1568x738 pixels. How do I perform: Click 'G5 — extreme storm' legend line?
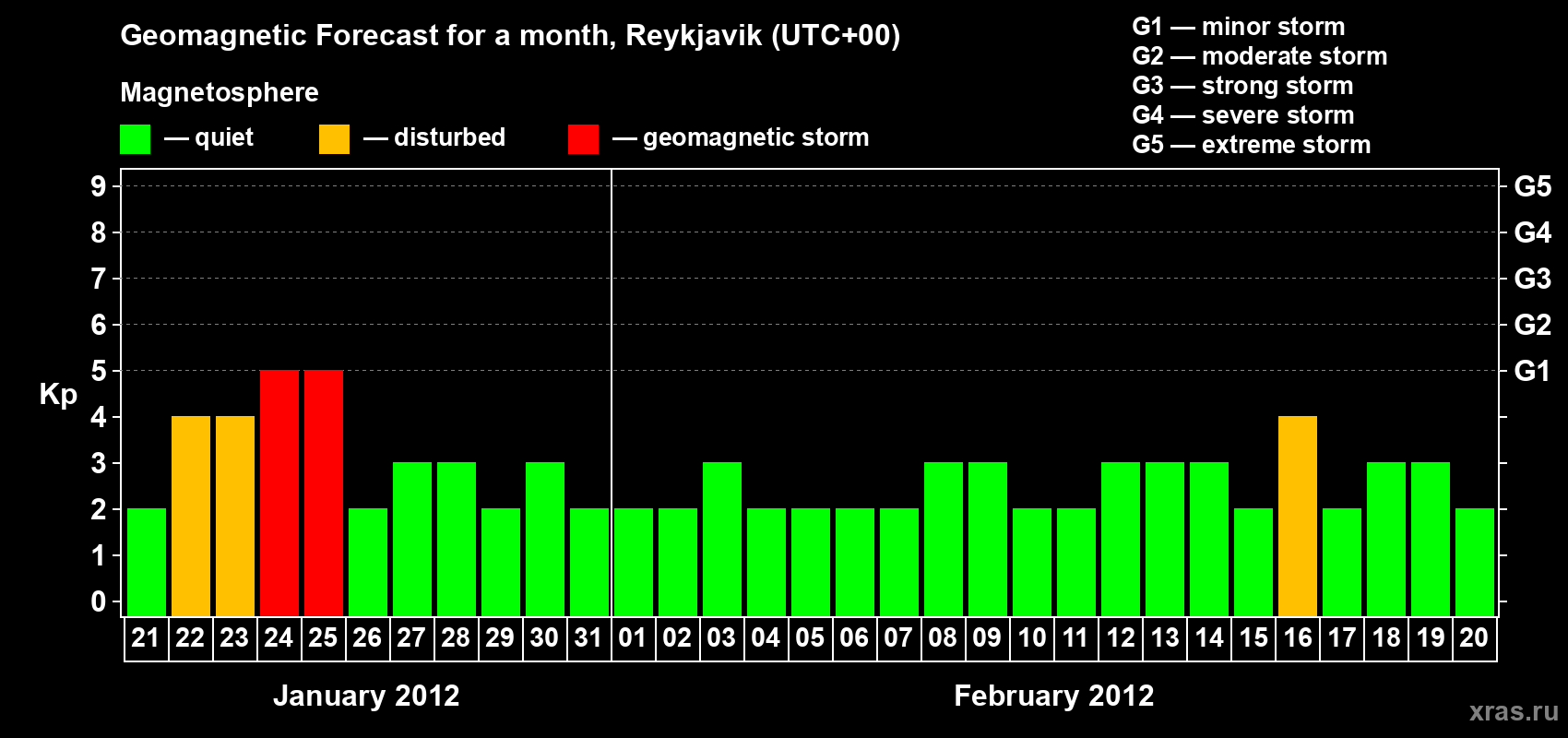1251,145
